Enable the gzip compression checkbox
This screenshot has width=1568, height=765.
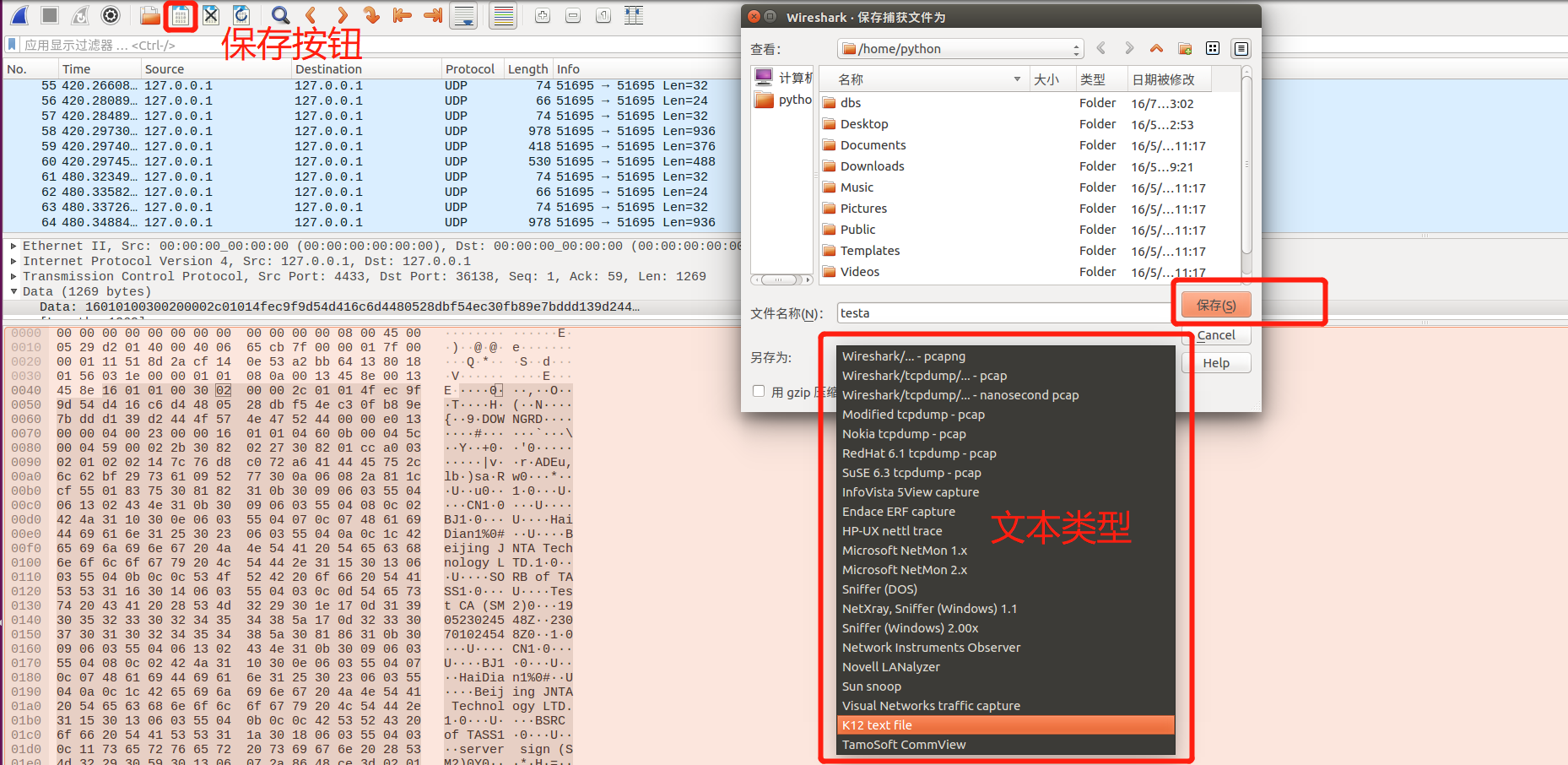coord(758,390)
